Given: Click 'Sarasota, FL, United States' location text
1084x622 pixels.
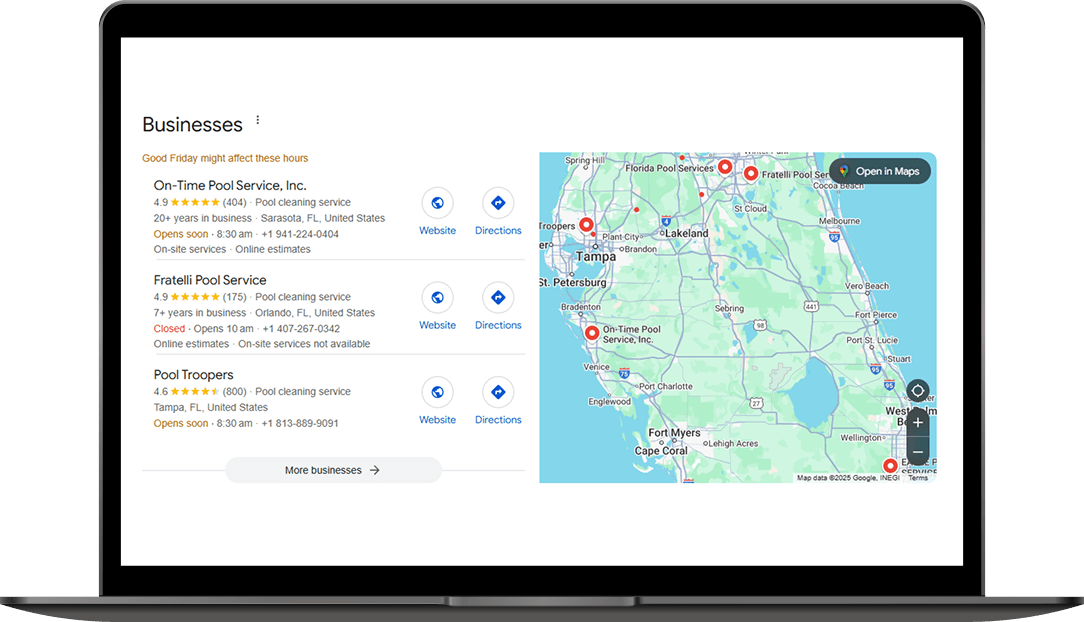Looking at the screenshot, I should [323, 218].
